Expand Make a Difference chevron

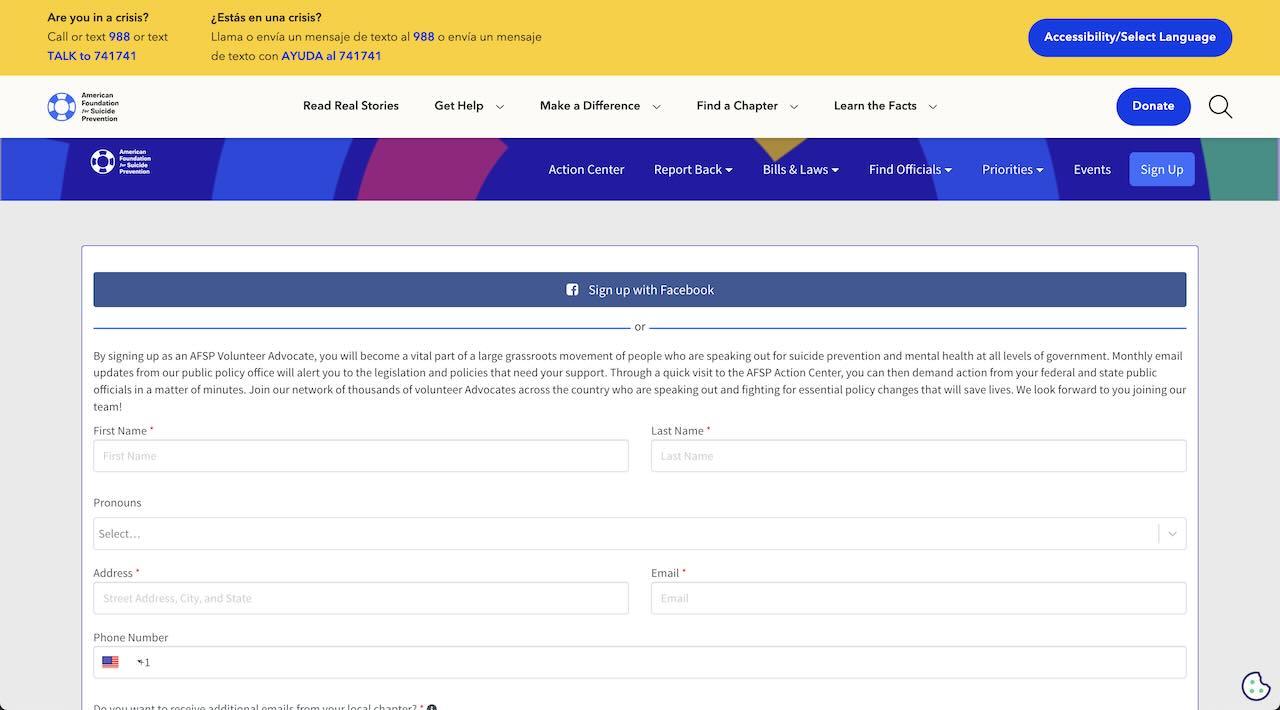(657, 106)
